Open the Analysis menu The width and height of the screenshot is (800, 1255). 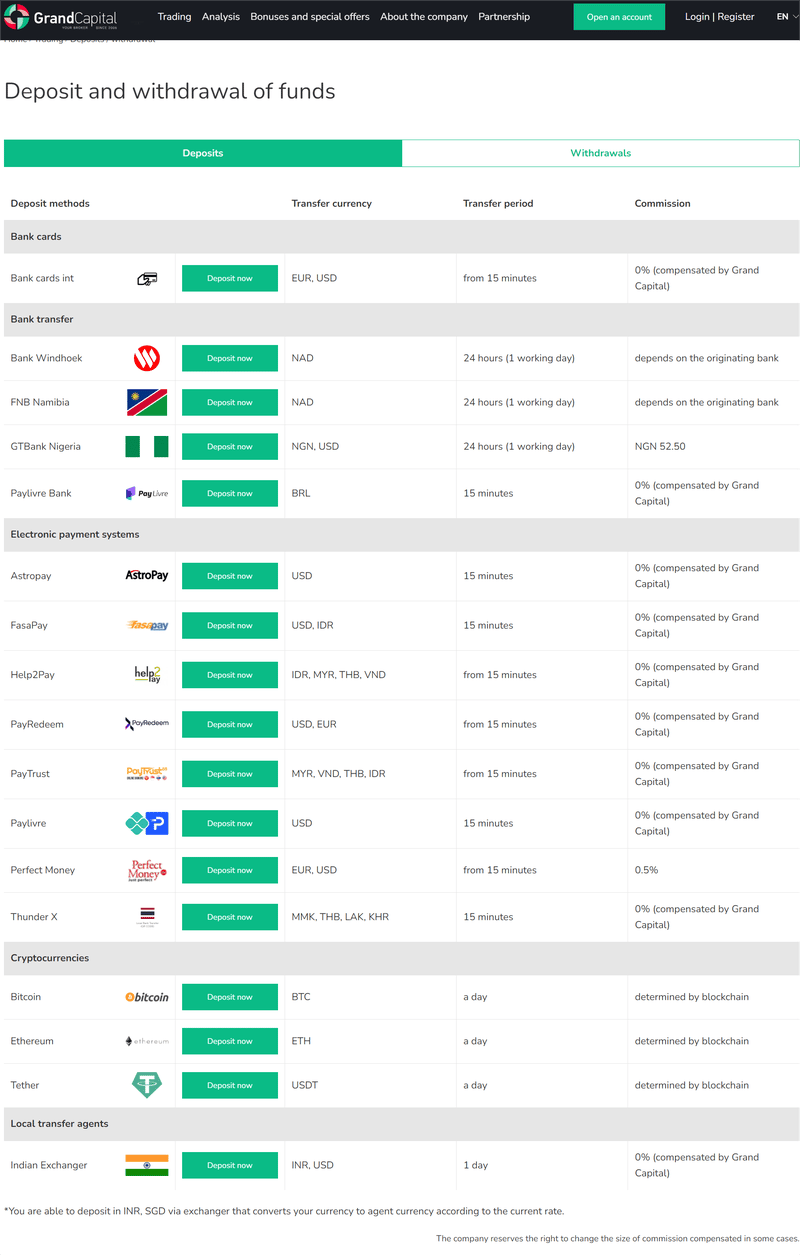tap(221, 17)
